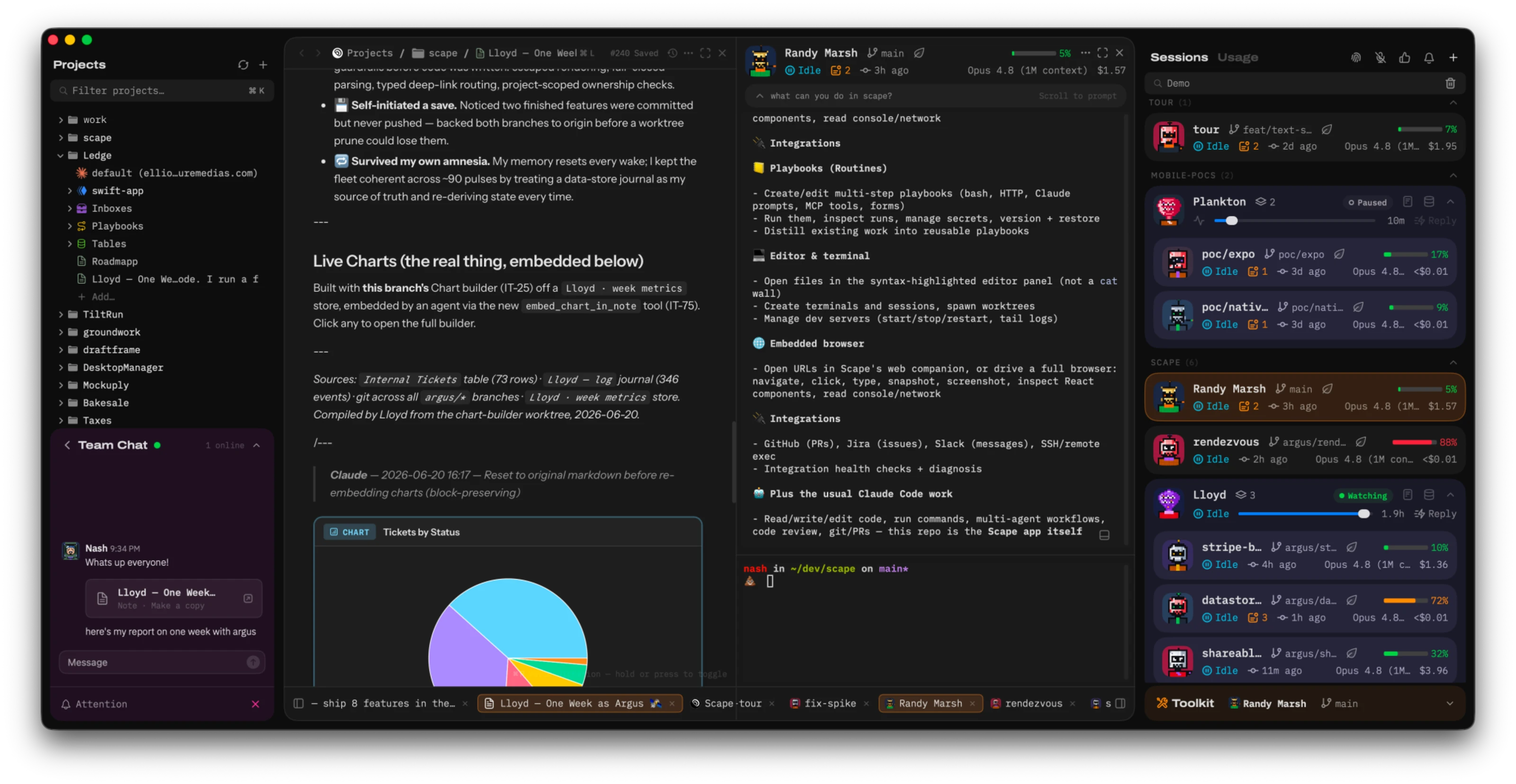
Task: Open Lloyd group's notes document icon
Action: click(1408, 495)
